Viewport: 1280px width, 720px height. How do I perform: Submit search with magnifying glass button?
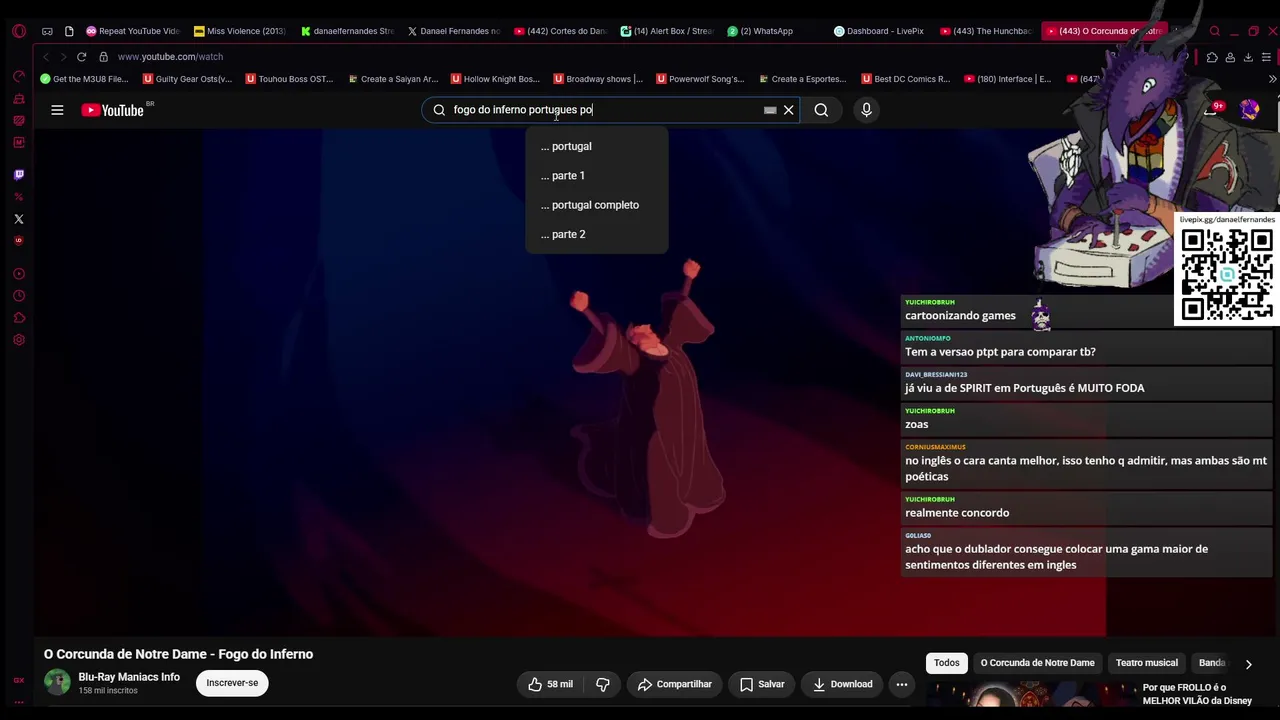tap(821, 110)
